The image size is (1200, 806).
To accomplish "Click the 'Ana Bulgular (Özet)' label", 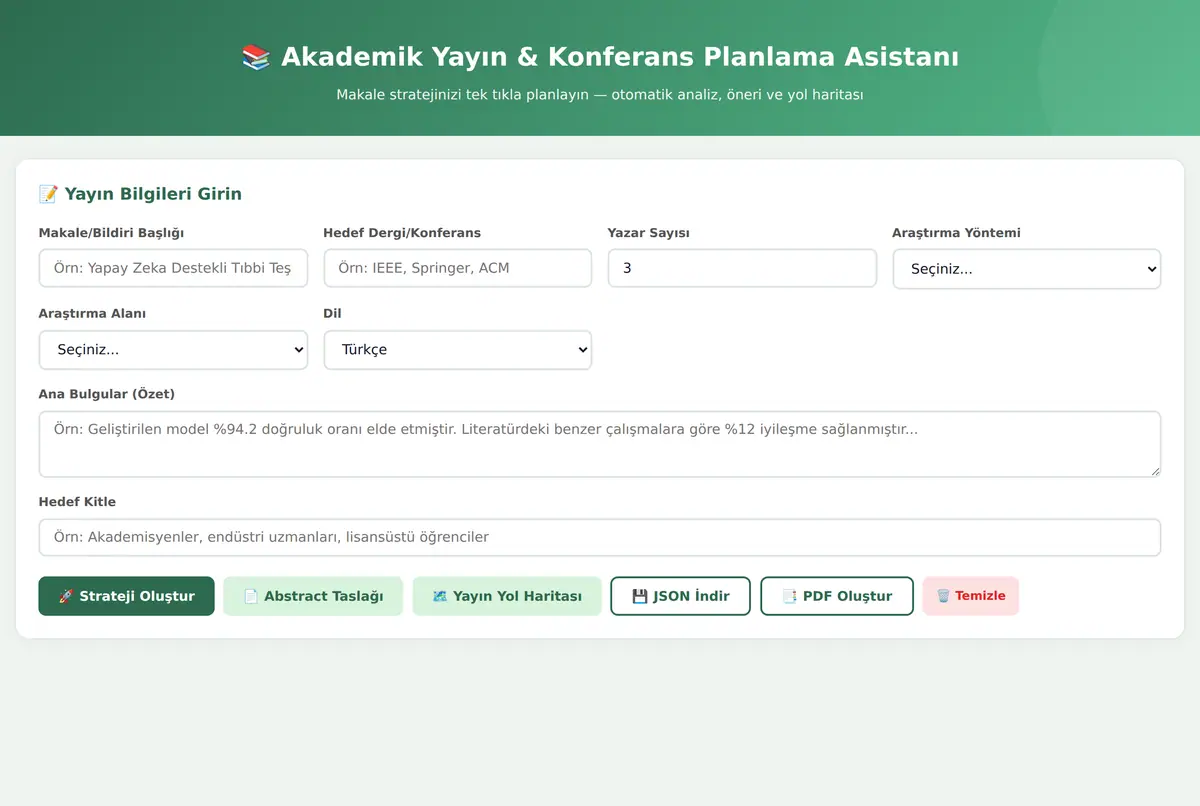I will pos(107,394).
